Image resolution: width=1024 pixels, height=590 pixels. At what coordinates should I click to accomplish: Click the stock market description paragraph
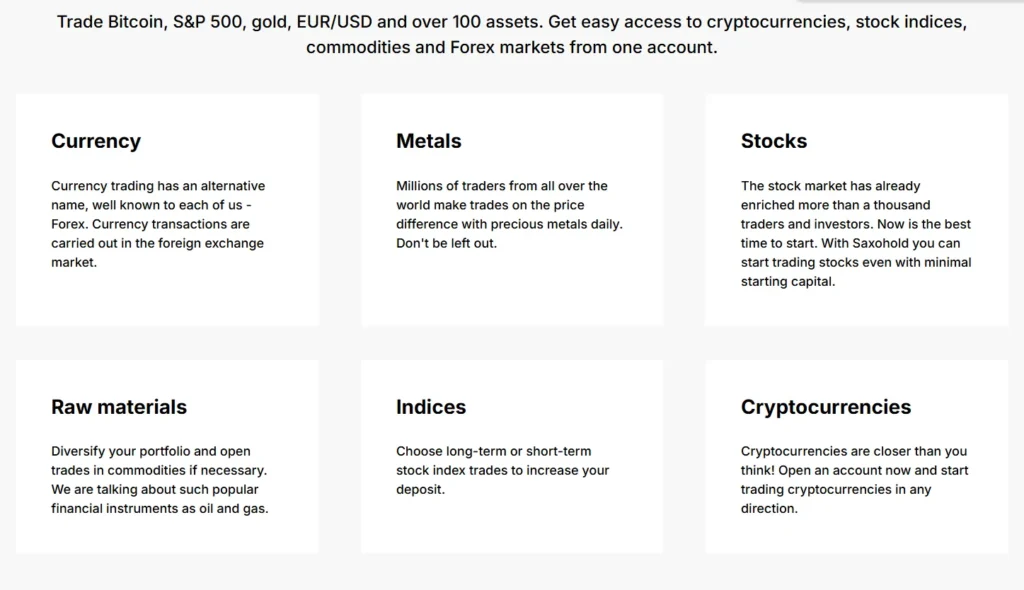click(x=855, y=233)
